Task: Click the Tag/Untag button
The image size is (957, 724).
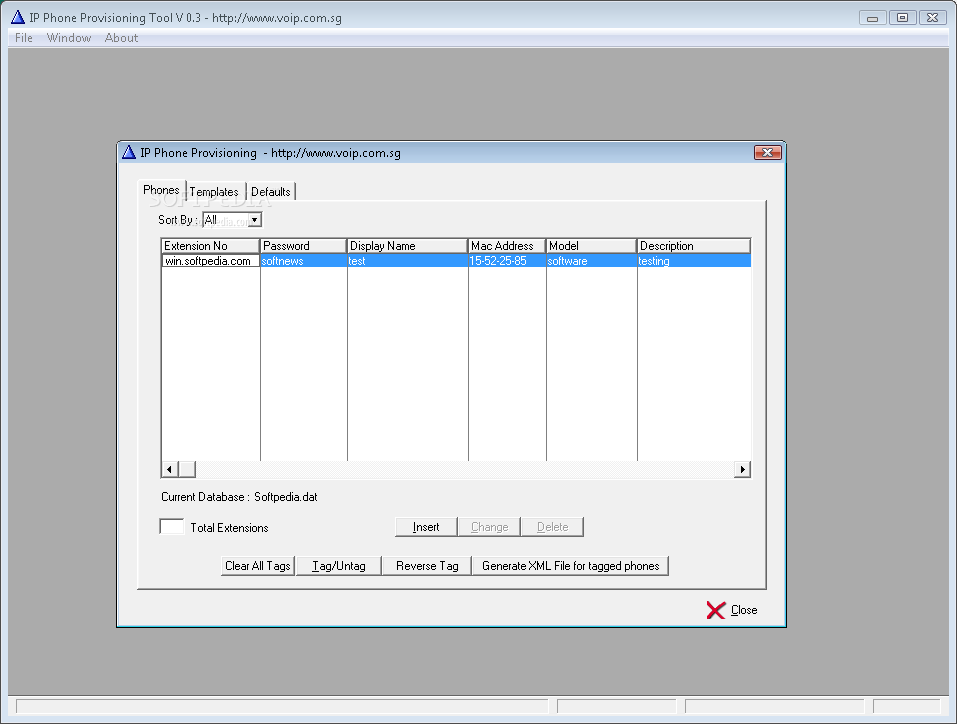Action: point(339,566)
